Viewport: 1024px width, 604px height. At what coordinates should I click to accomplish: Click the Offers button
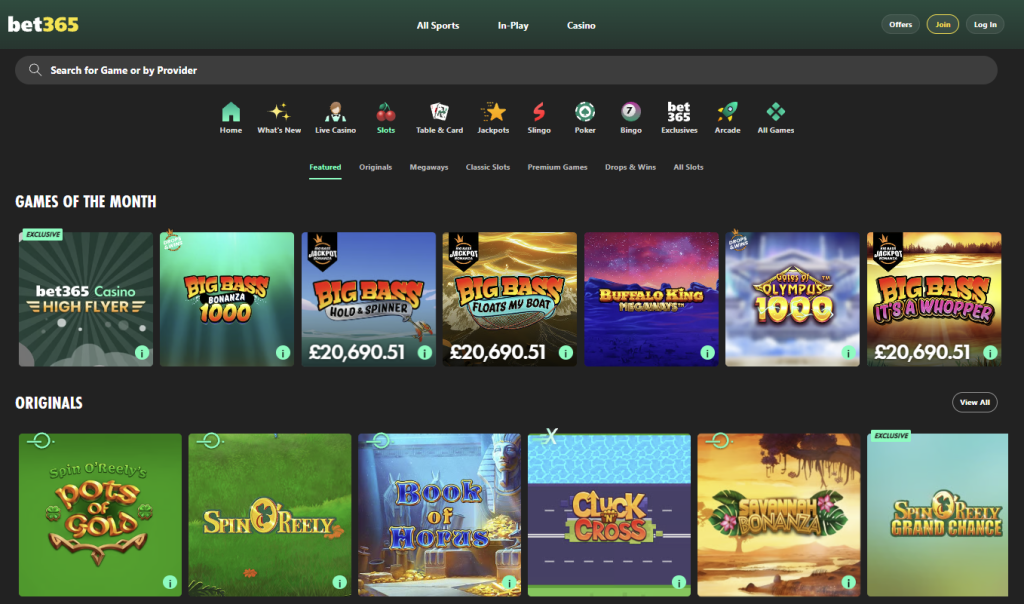coord(901,24)
